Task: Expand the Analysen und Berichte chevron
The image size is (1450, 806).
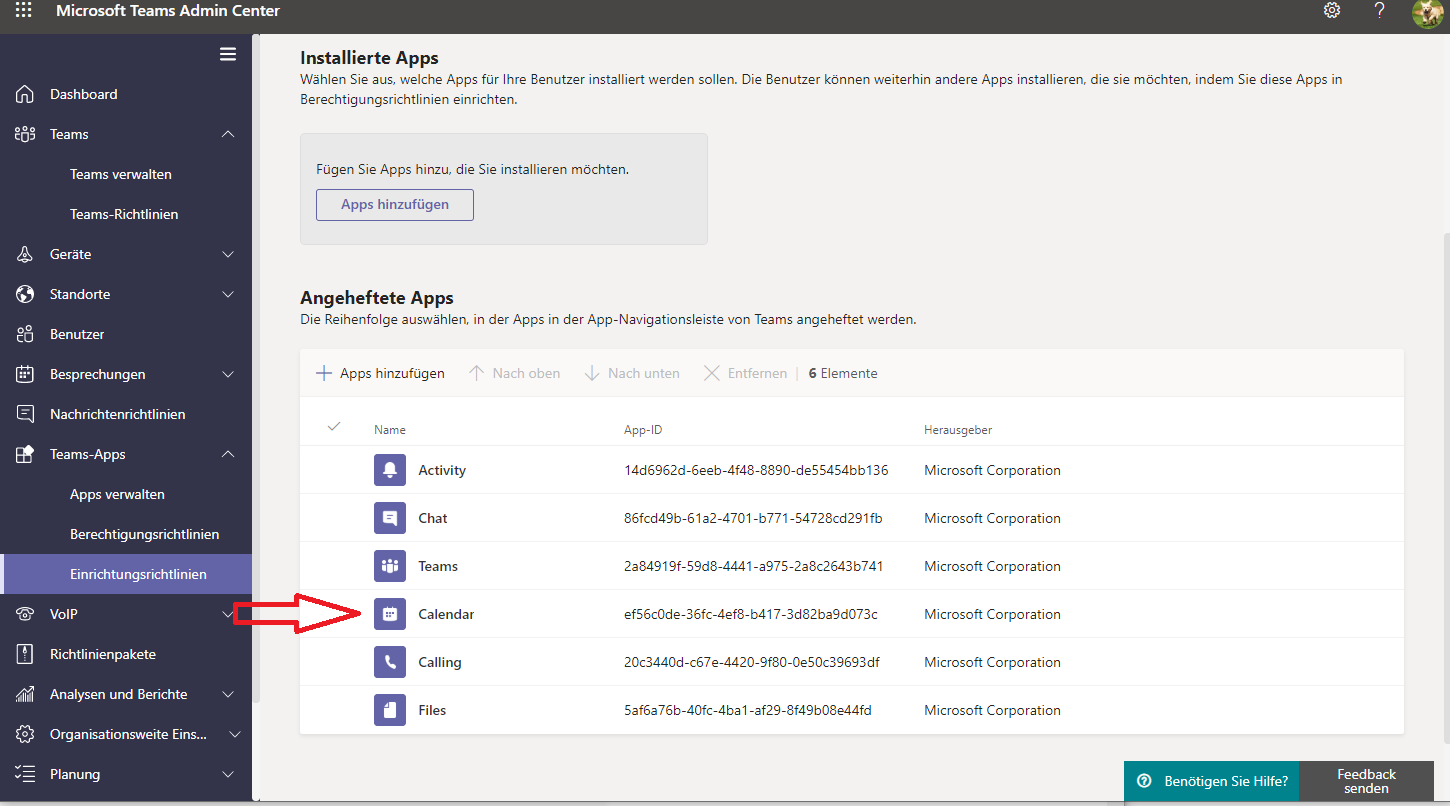Action: pos(228,694)
